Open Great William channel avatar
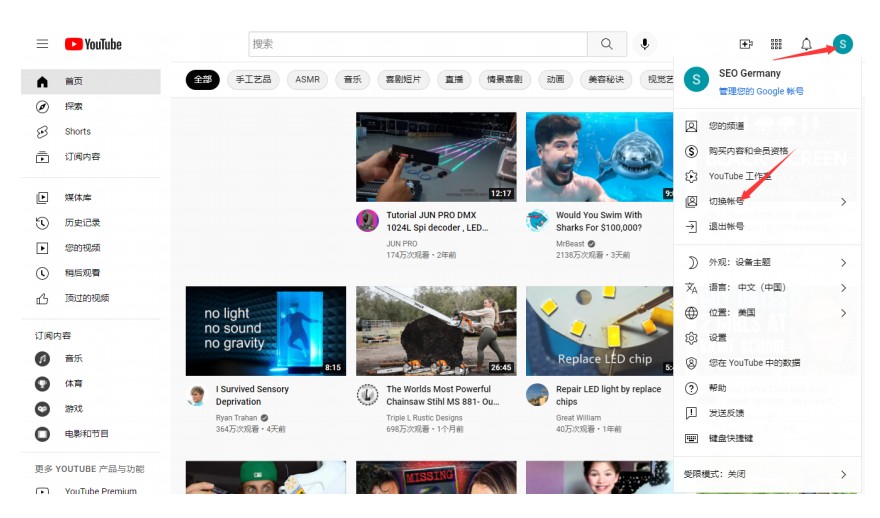The width and height of the screenshot is (880, 518). (x=537, y=395)
